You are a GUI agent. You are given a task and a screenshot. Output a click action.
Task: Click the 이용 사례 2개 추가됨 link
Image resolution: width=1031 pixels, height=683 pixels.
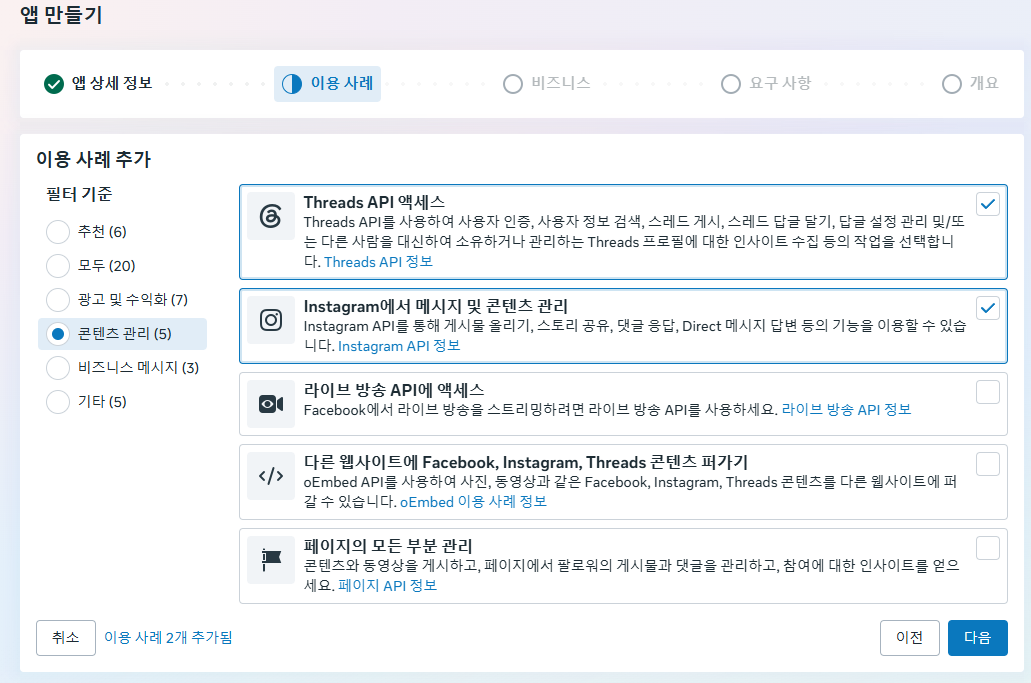tap(168, 638)
